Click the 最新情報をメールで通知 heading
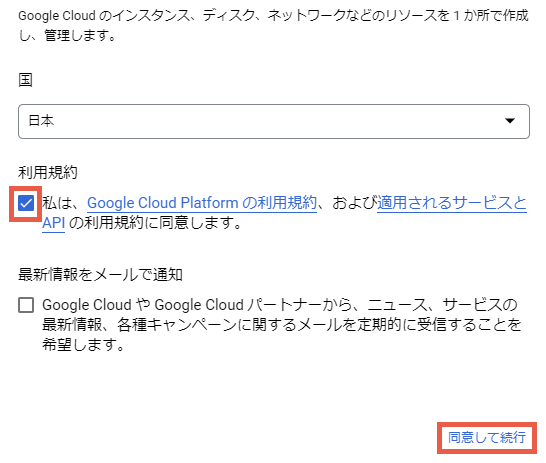The height and width of the screenshot is (463, 546). (x=100, y=274)
